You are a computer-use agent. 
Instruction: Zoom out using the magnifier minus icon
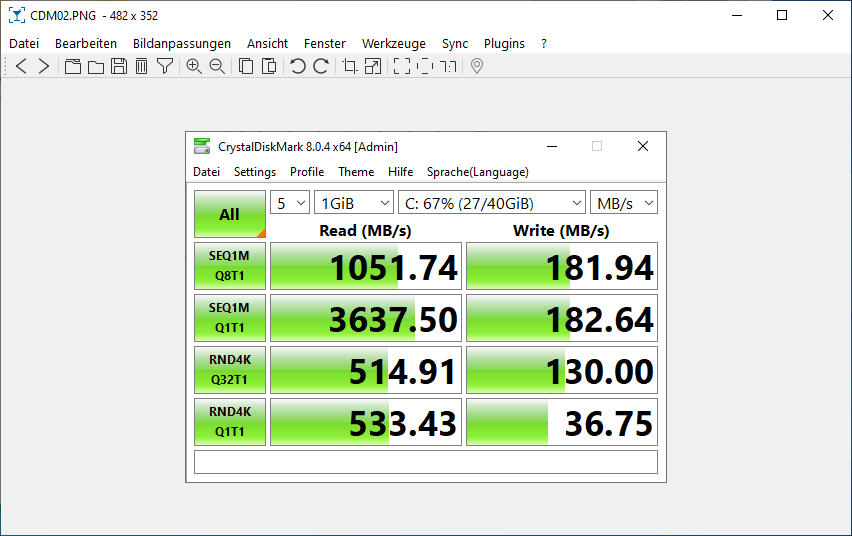click(x=217, y=66)
